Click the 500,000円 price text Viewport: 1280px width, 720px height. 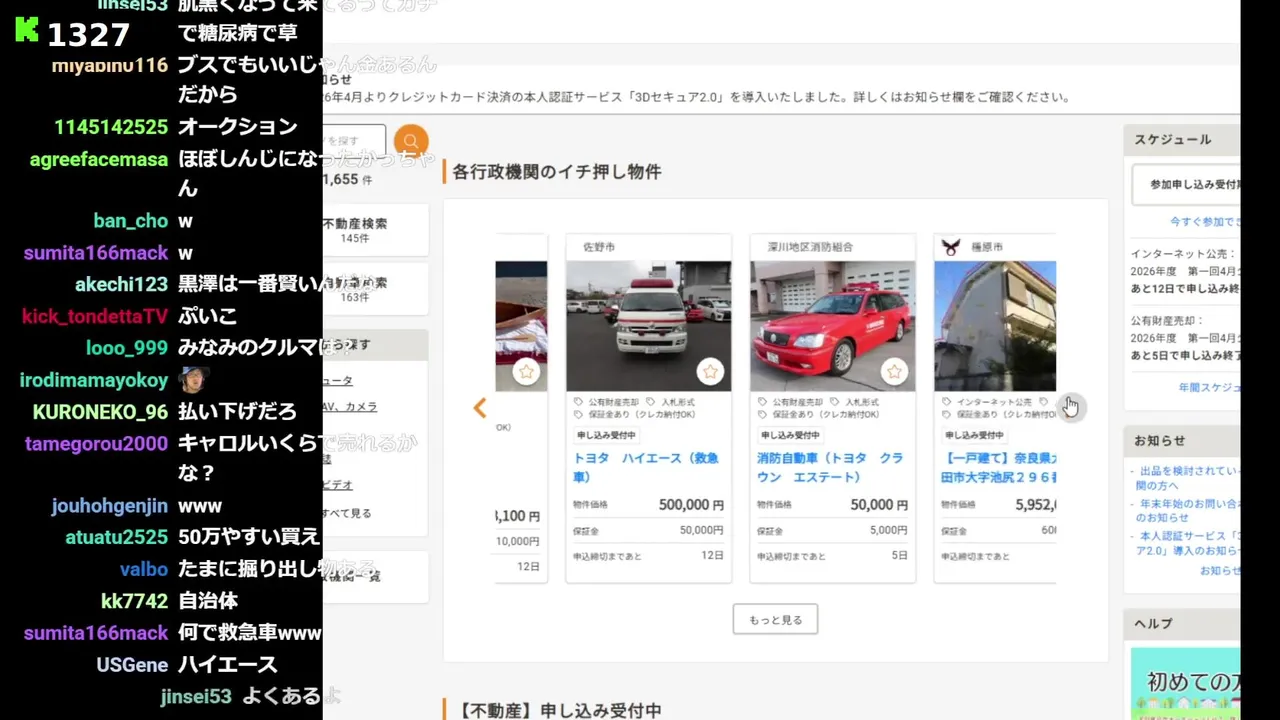[x=691, y=505]
